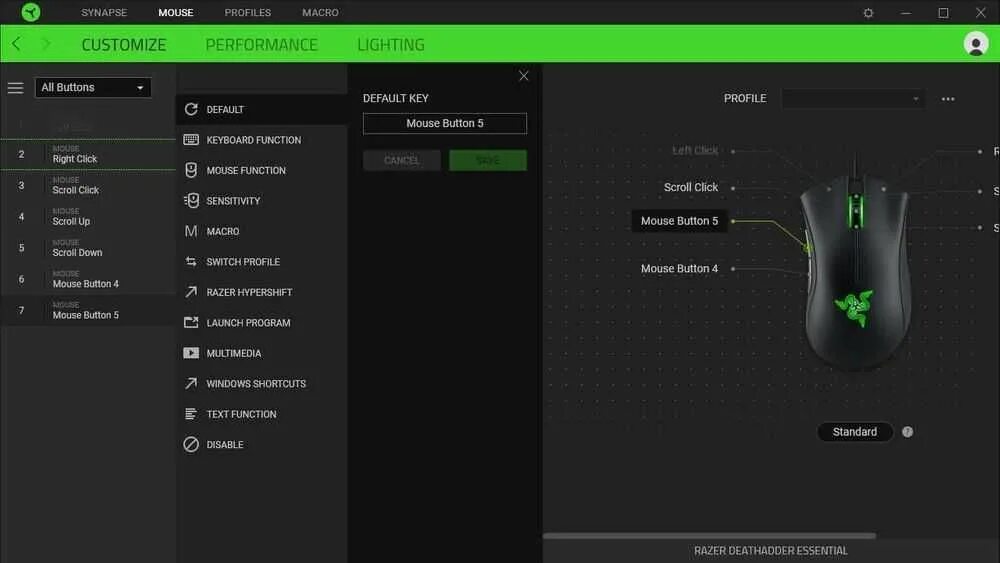The width and height of the screenshot is (1000, 563).
Task: Open the Profile dropdown
Action: 853,99
